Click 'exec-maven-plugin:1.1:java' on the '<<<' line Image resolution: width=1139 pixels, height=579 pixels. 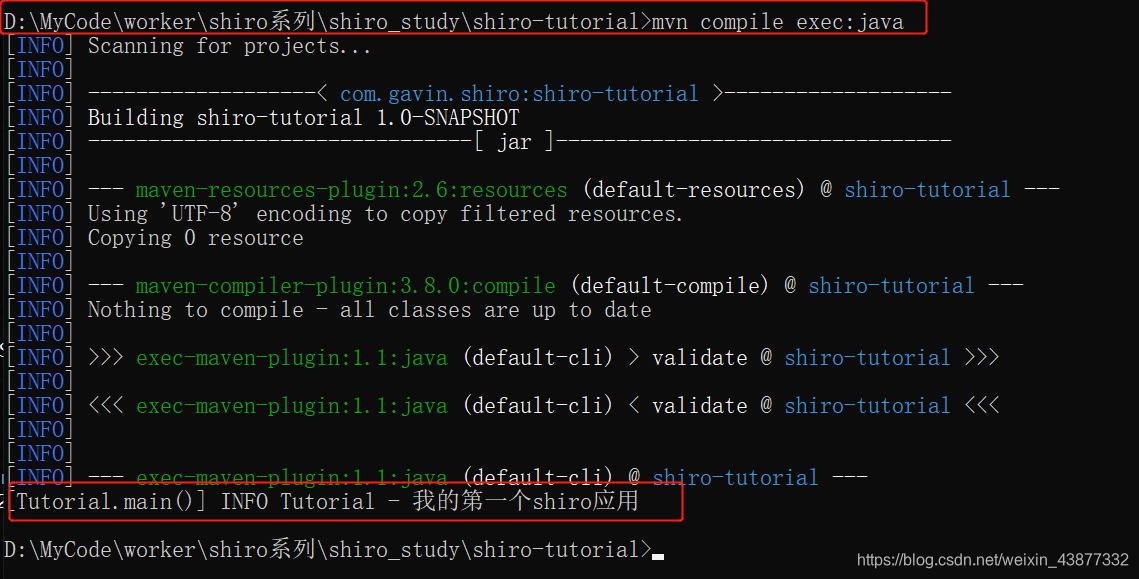291,406
